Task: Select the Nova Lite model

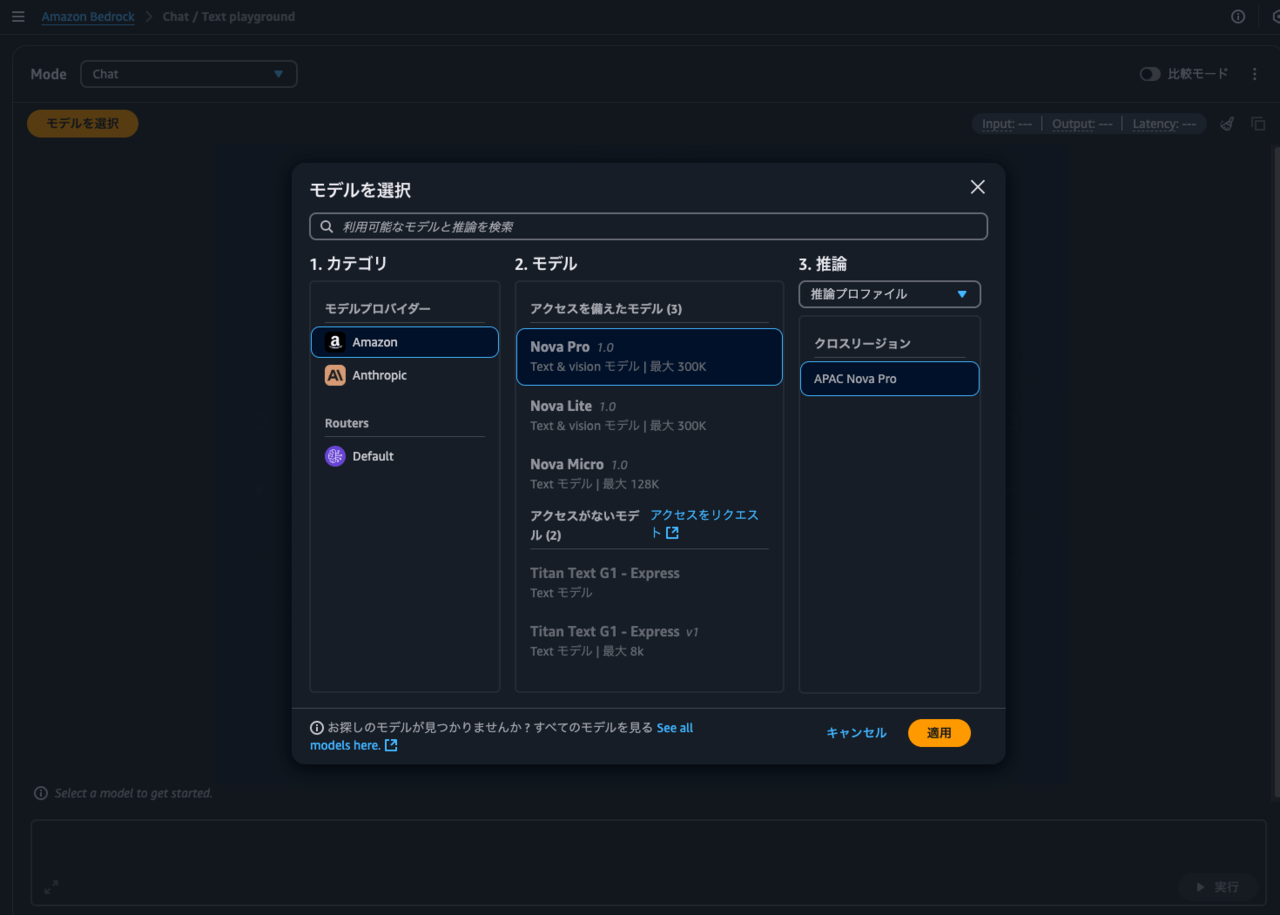Action: [649, 416]
